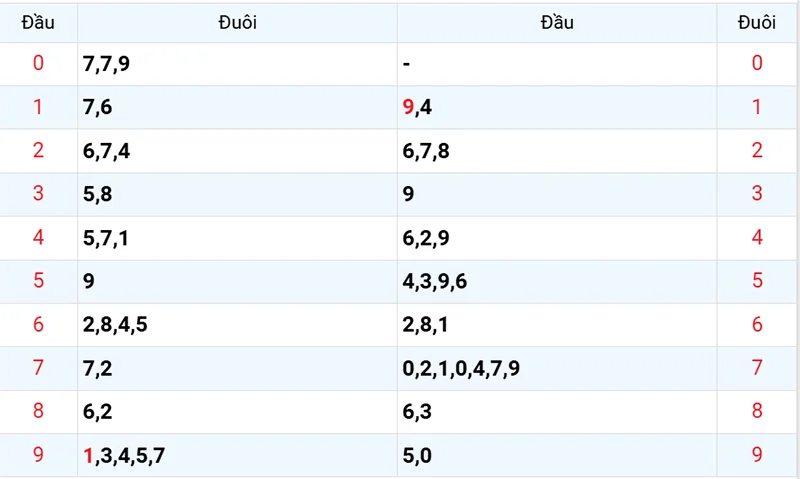Click the Đuôi header above 7,7,9
The height and width of the screenshot is (479, 800).
(237, 22)
